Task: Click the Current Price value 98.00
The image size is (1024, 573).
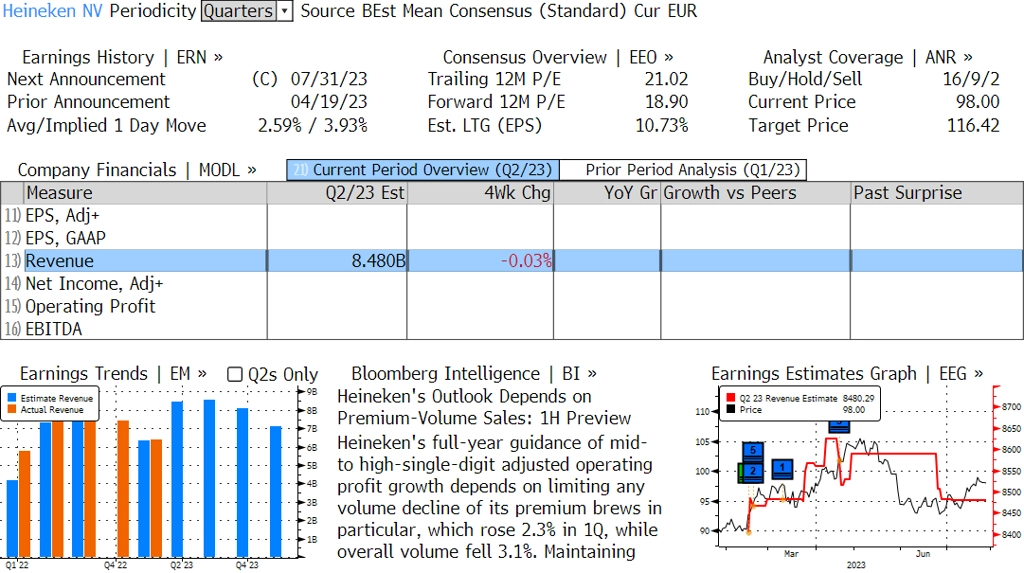Action: (978, 102)
